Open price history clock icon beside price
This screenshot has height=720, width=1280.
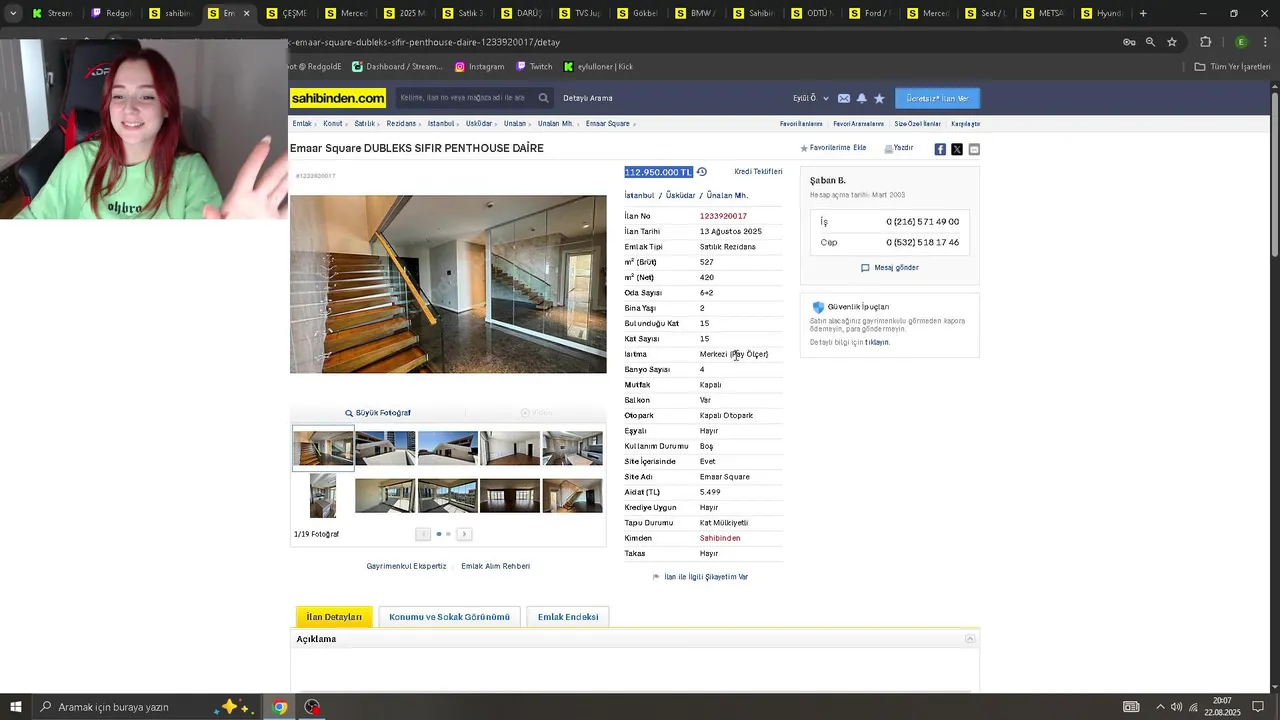702,172
